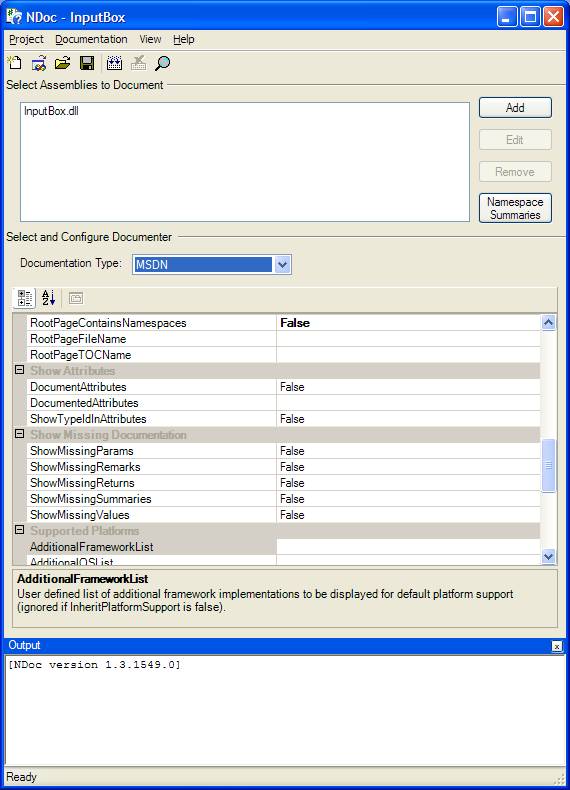Select the RootPageTOCName property row
The width and height of the screenshot is (570, 790).
pos(151,355)
